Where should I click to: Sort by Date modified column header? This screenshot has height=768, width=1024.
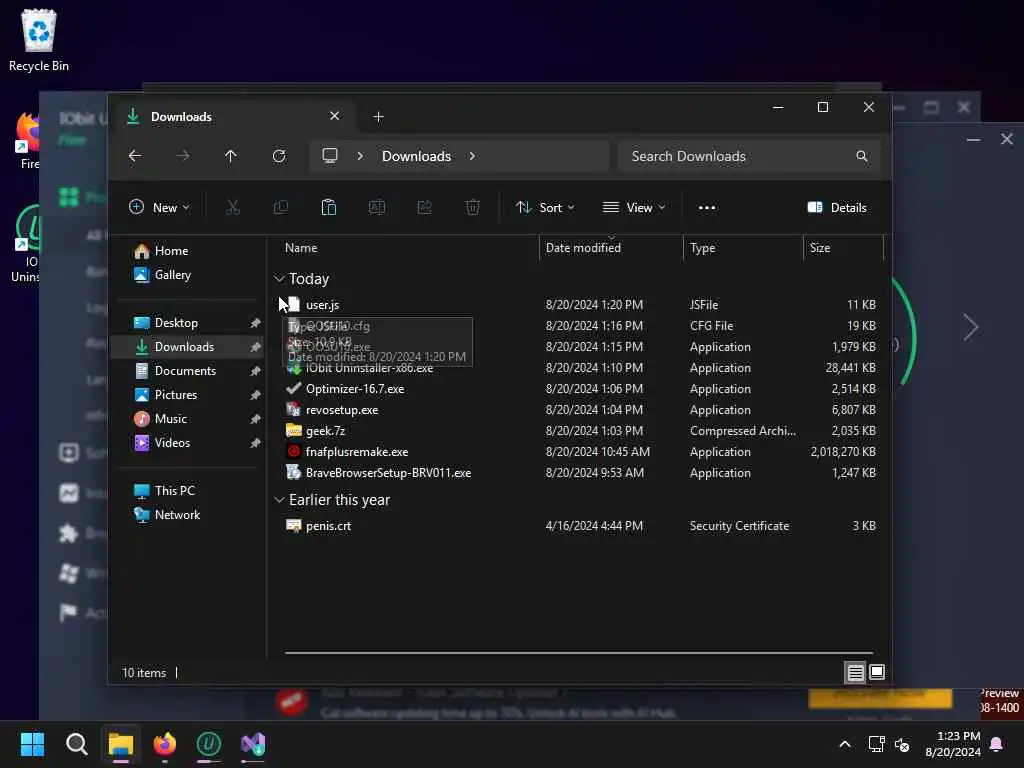(x=611, y=248)
